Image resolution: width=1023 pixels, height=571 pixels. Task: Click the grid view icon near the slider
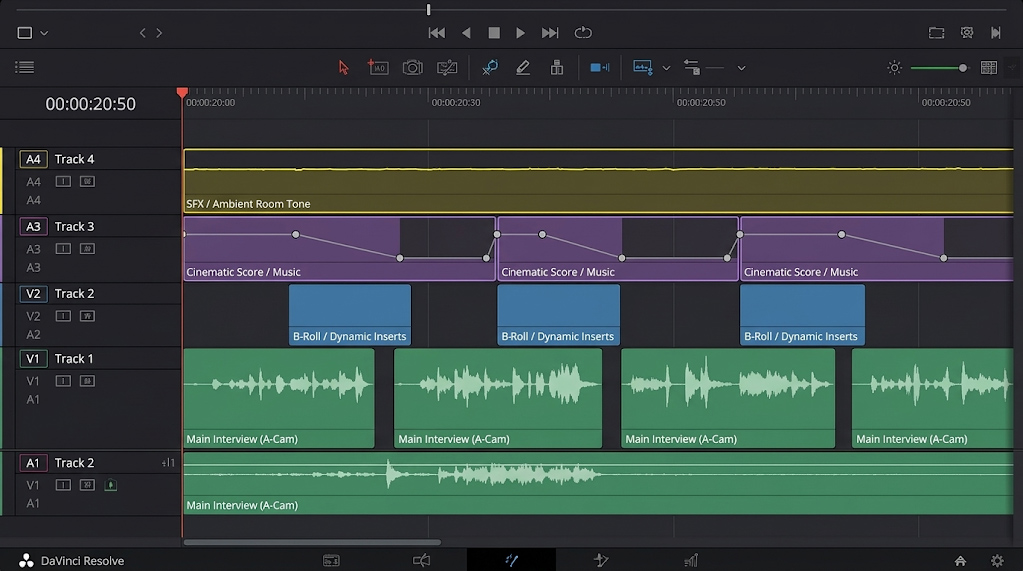(988, 67)
